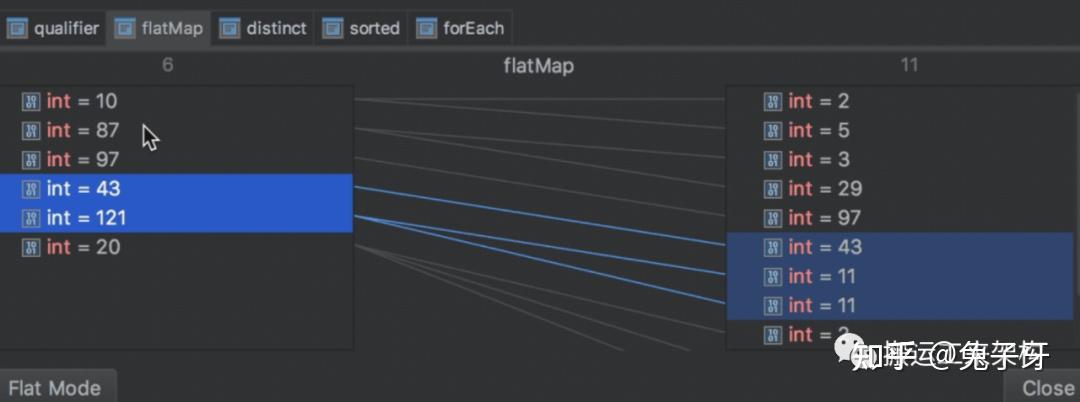Switch to the qualifier tab
Viewport: 1080px width, 402px height.
pos(53,28)
